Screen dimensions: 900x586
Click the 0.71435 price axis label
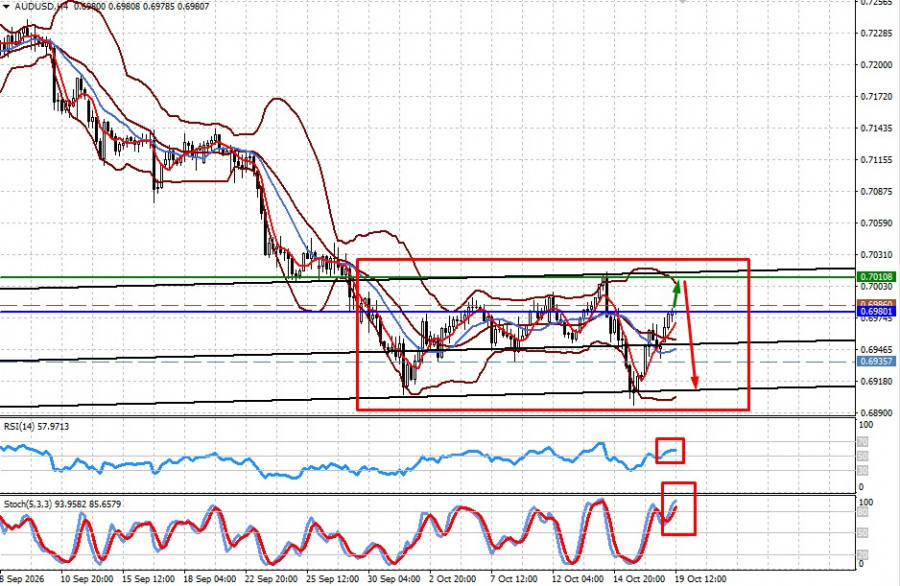point(876,128)
